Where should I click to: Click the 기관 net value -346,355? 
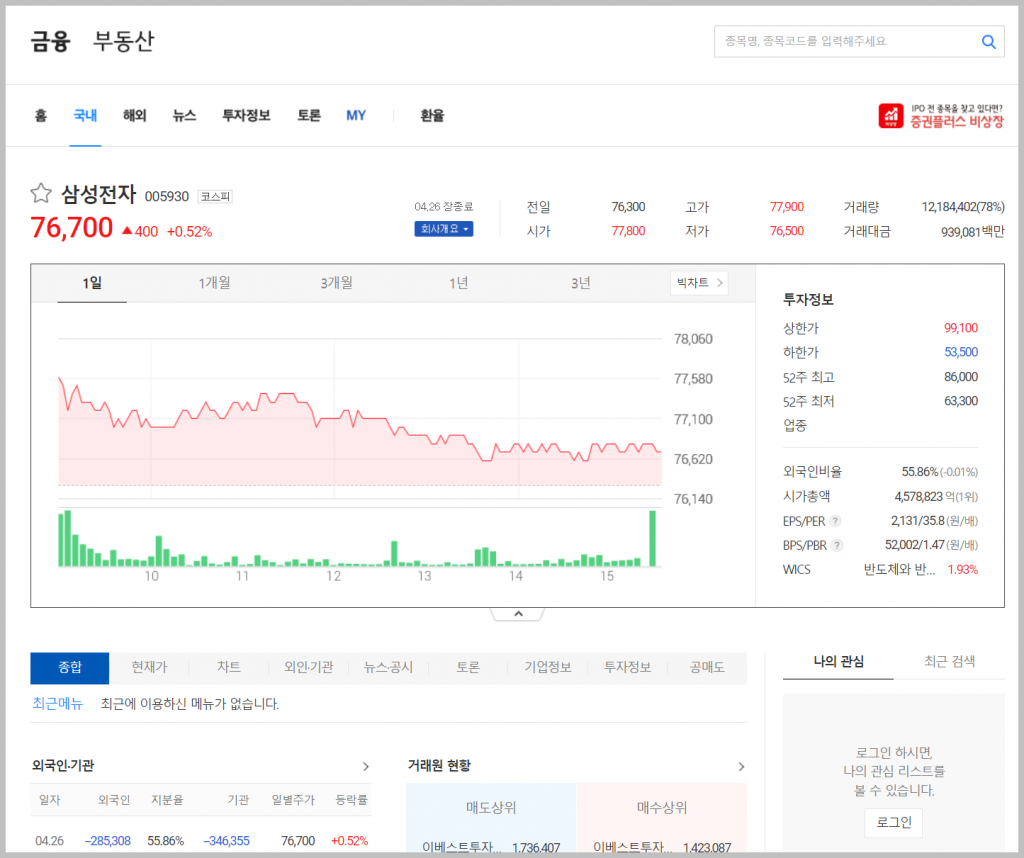point(227,841)
